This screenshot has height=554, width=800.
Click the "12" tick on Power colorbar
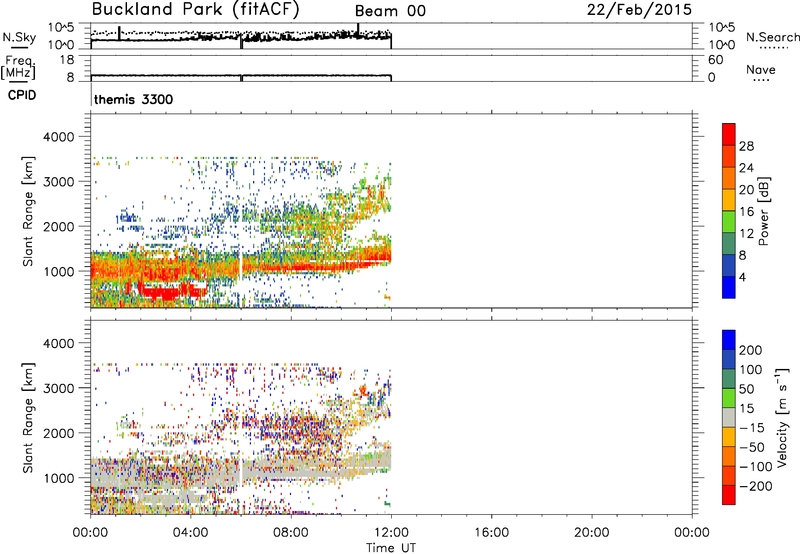click(746, 233)
